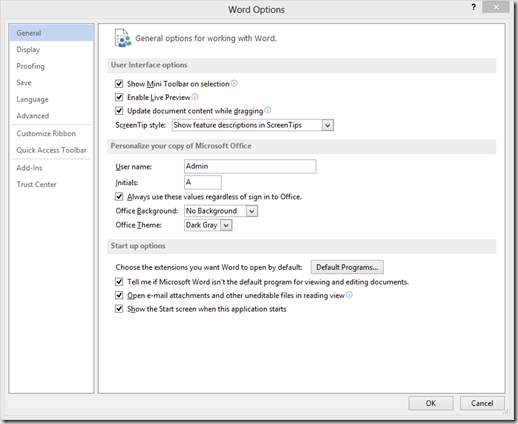Image resolution: width=518 pixels, height=424 pixels.
Task: Open the Office Theme dropdown
Action: [208, 225]
